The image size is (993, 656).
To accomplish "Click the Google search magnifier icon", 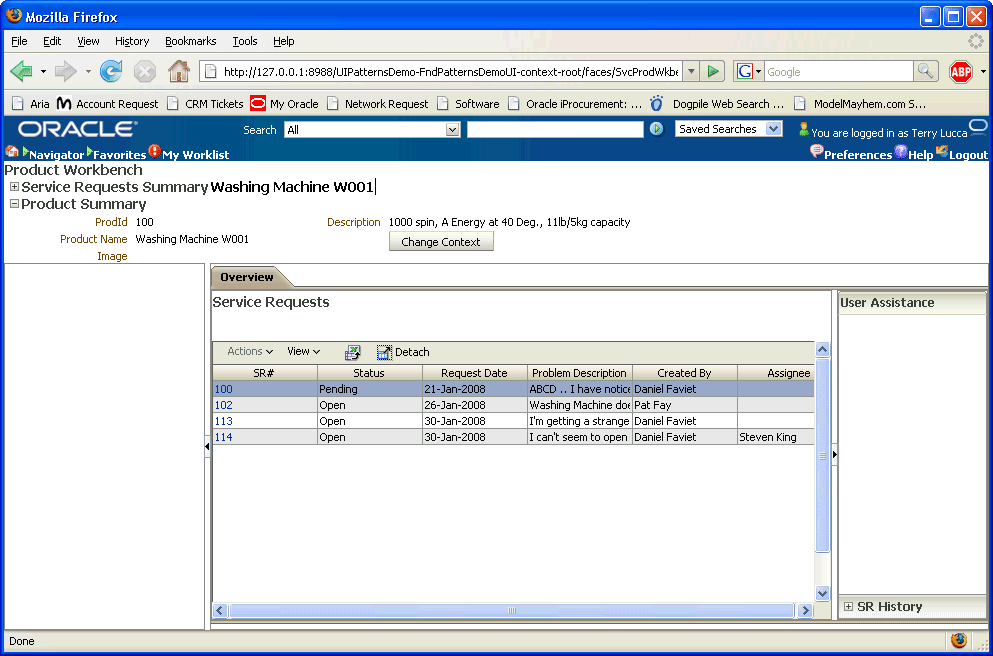I will click(925, 72).
